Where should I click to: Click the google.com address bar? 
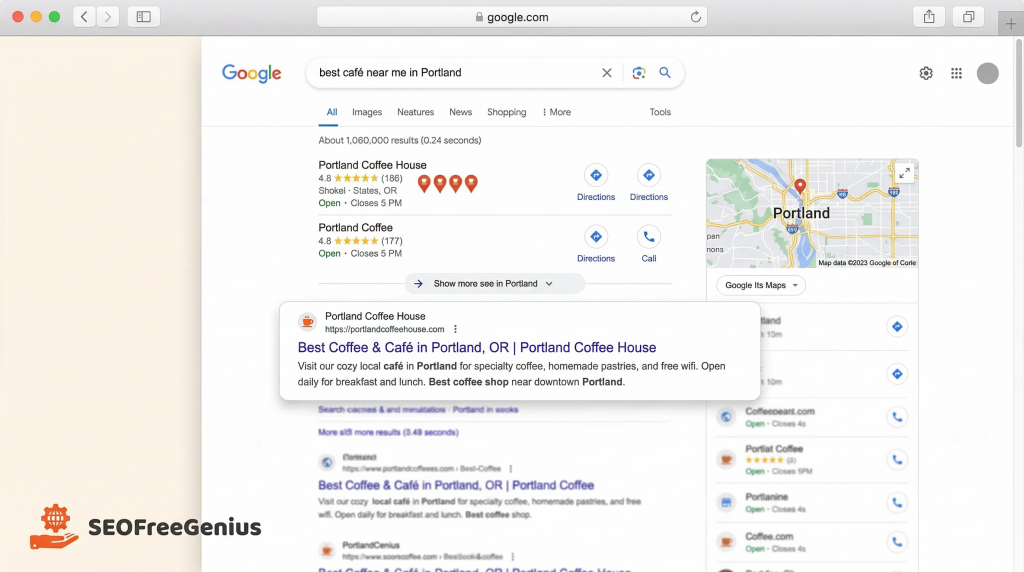(x=511, y=17)
